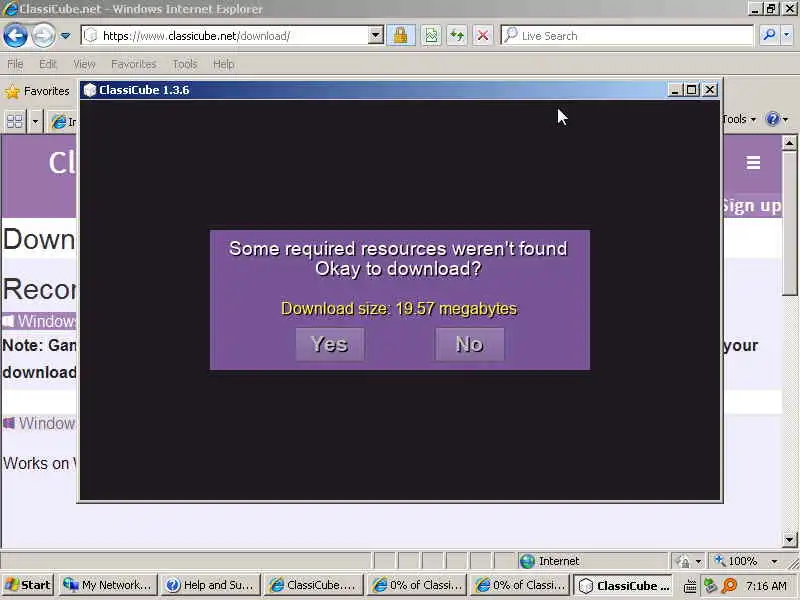Click the Download size 19.57 megabytes text
The height and width of the screenshot is (600, 800).
(x=399, y=309)
